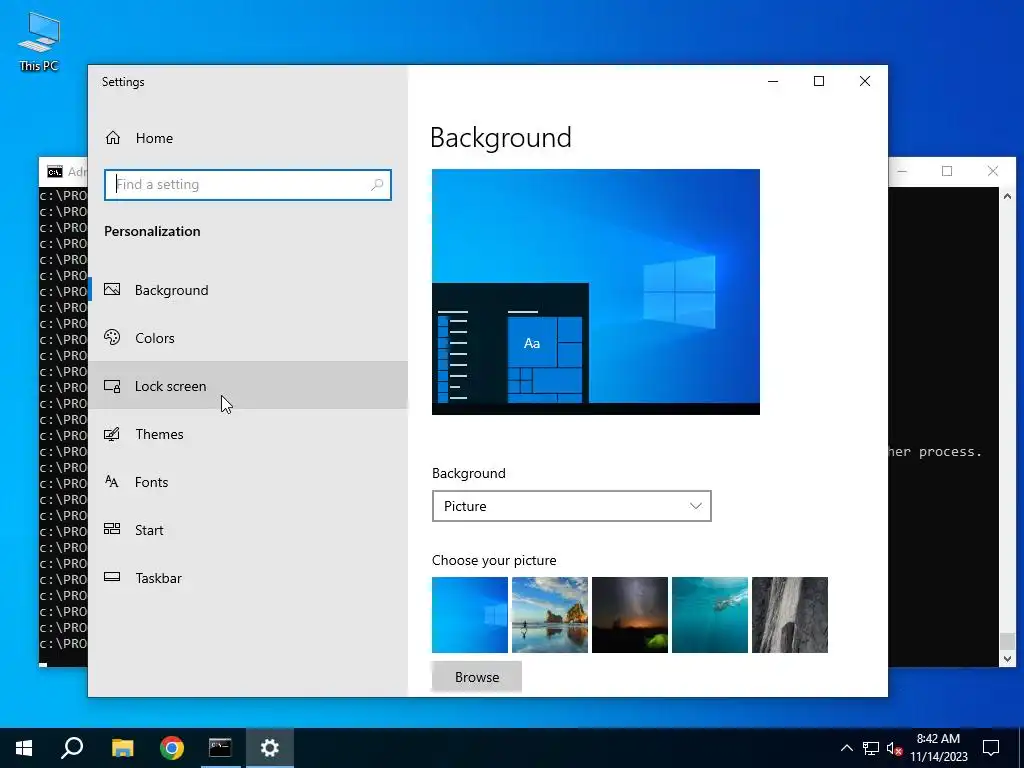1024x768 pixels.
Task: Click the Settings gear taskbar icon
Action: coord(270,748)
